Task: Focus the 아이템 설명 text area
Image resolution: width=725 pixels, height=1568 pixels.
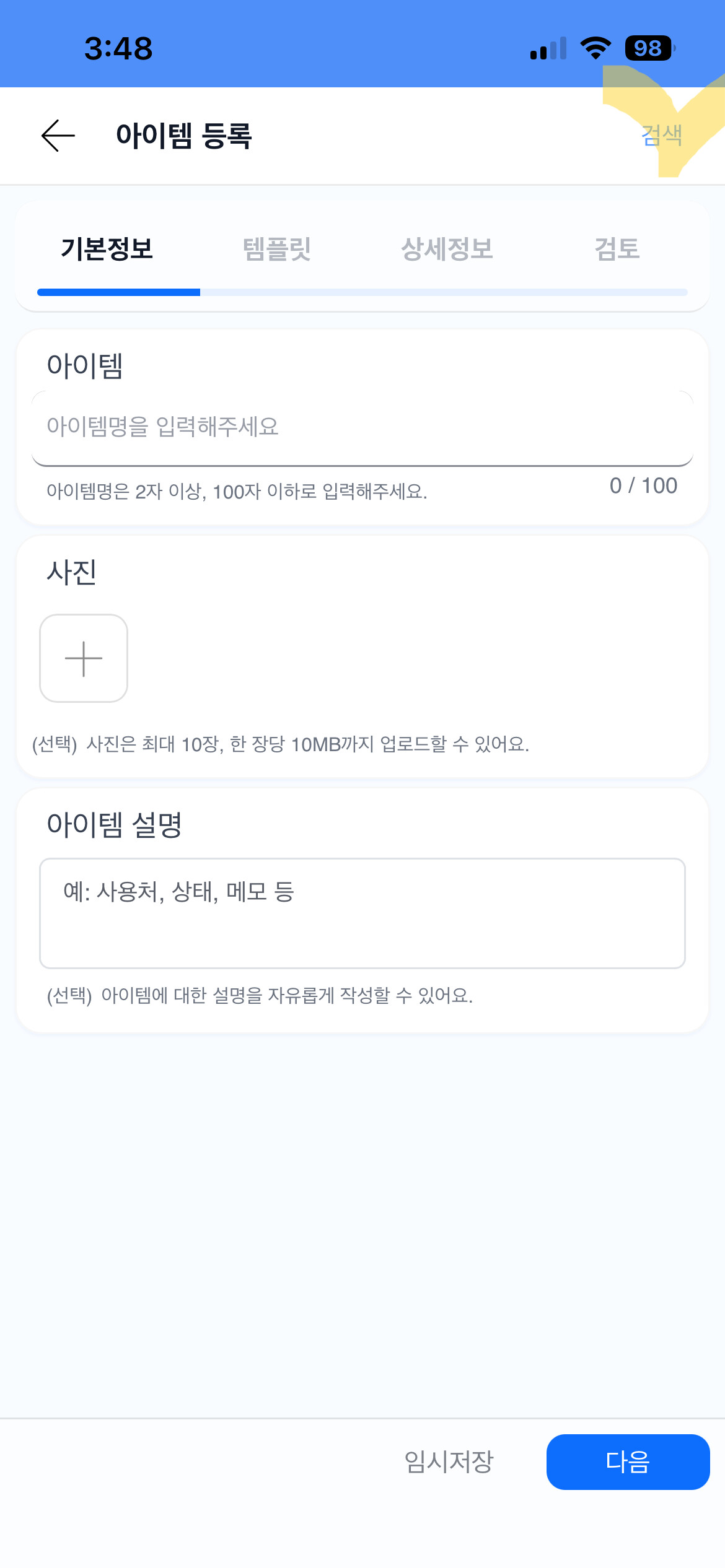Action: [362, 913]
